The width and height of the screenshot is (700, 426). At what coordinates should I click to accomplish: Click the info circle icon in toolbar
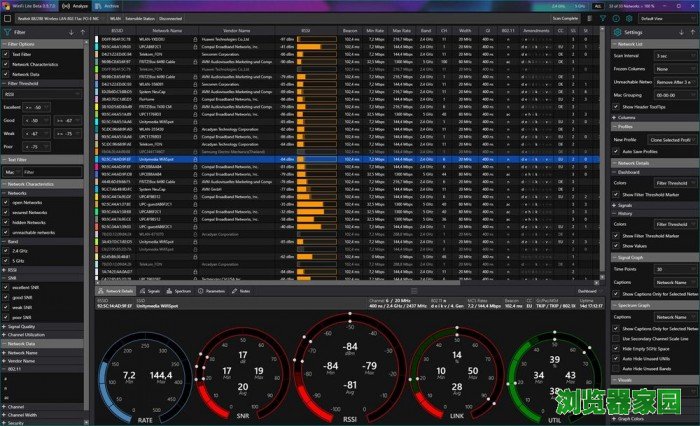click(x=614, y=18)
